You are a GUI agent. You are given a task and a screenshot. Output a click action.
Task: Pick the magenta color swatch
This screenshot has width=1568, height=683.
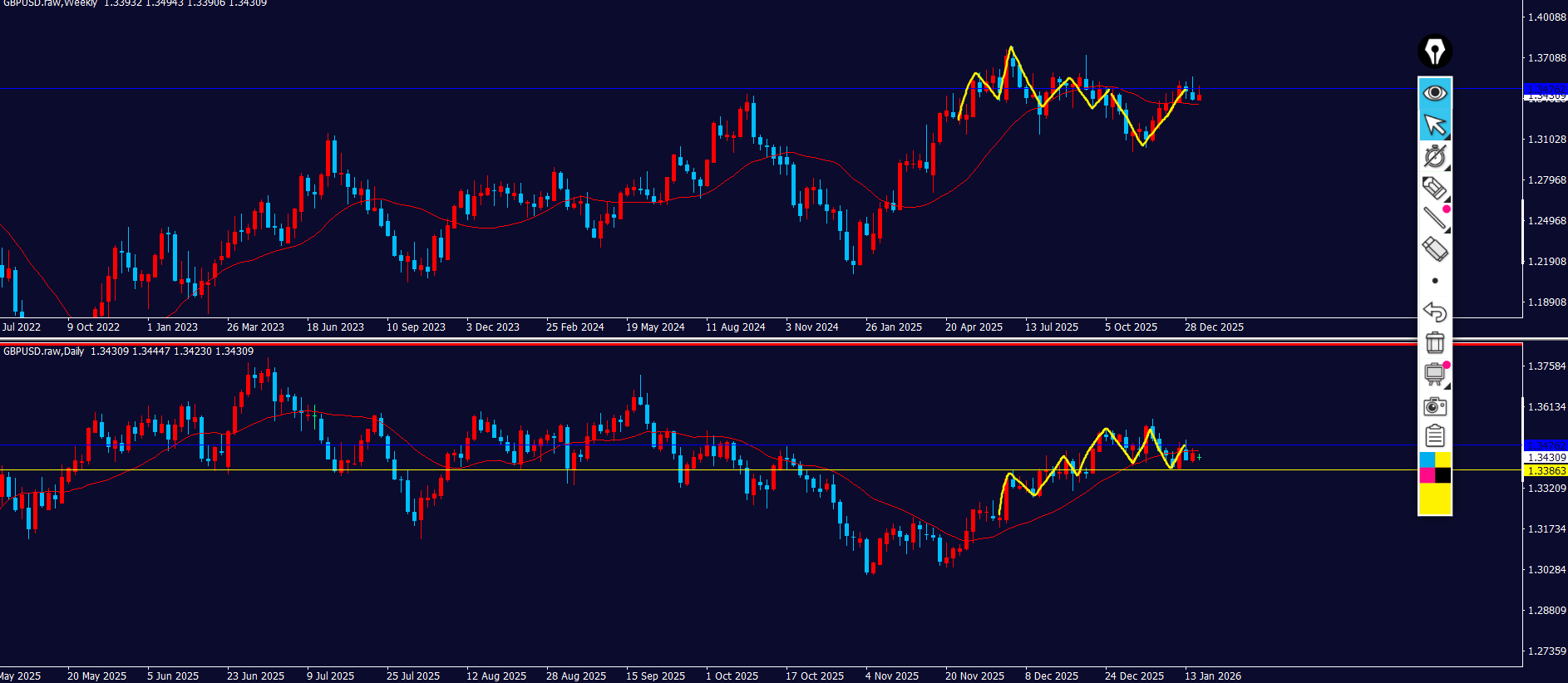pos(1427,475)
